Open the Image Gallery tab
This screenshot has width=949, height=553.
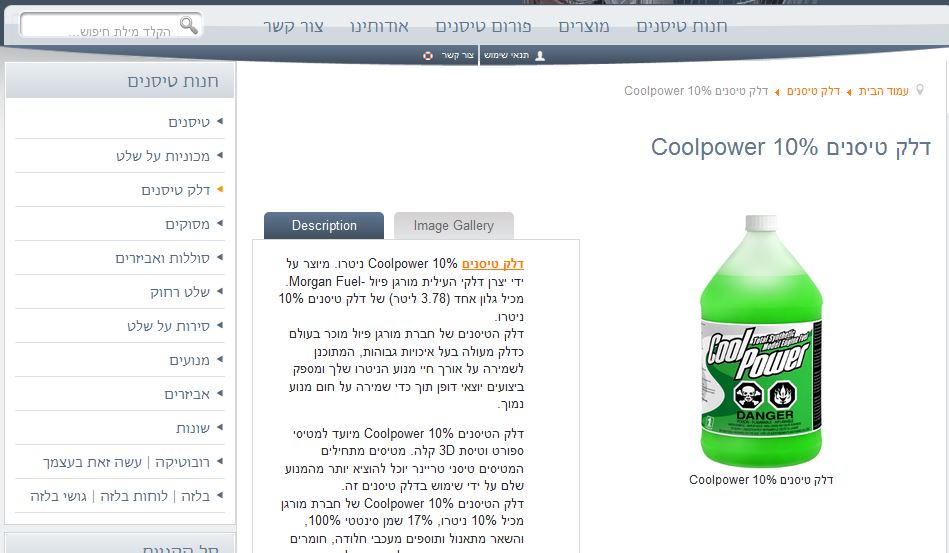click(x=454, y=226)
